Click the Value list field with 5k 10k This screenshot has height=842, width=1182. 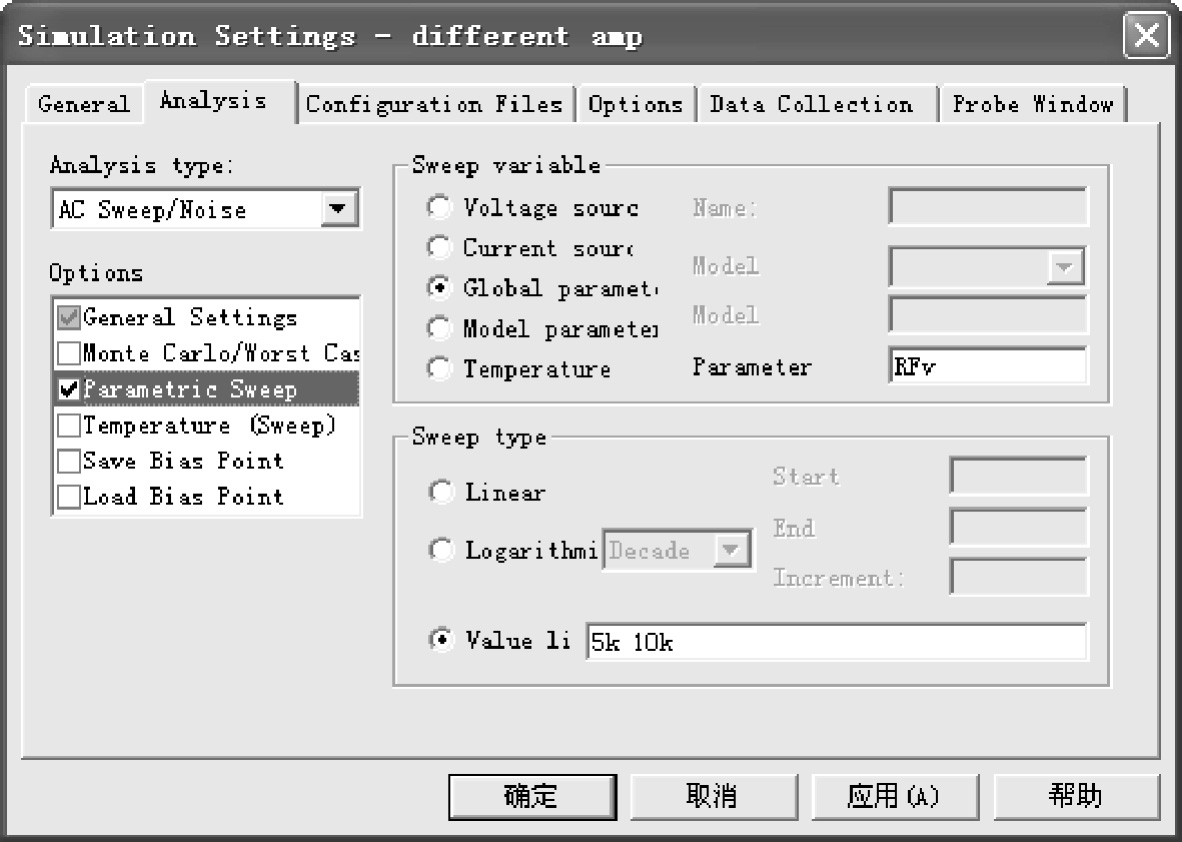(x=836, y=641)
